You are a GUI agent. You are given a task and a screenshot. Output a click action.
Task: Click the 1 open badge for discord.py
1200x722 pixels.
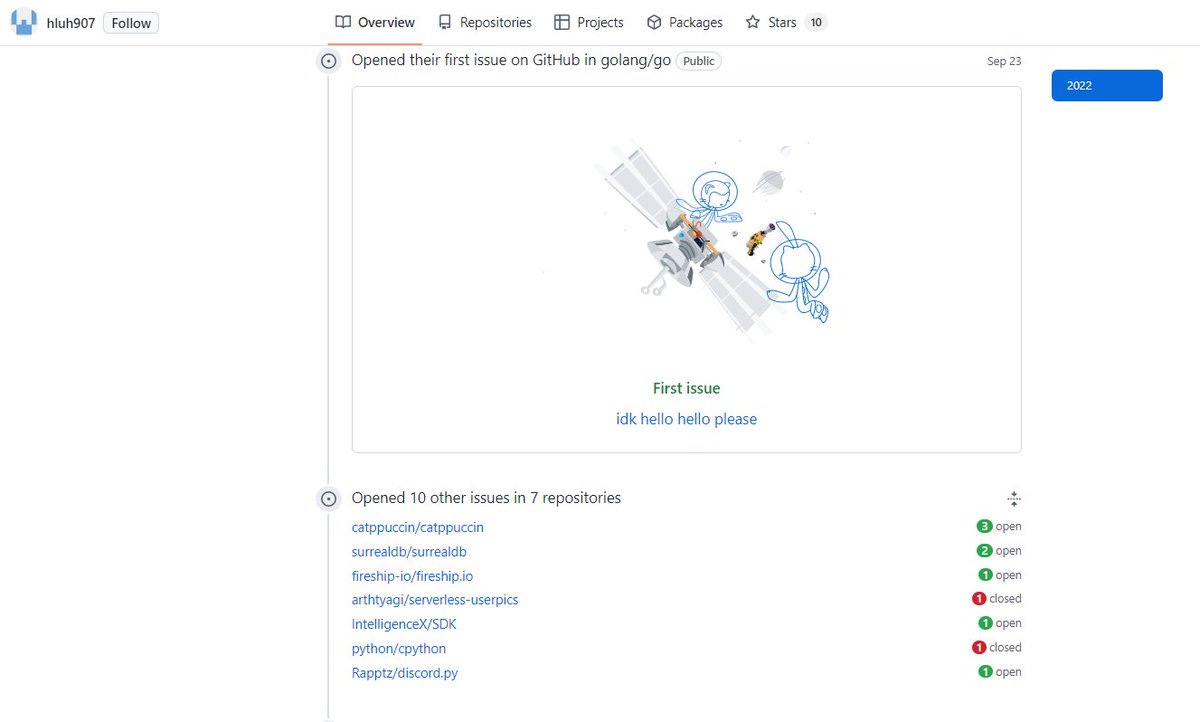click(x=999, y=672)
